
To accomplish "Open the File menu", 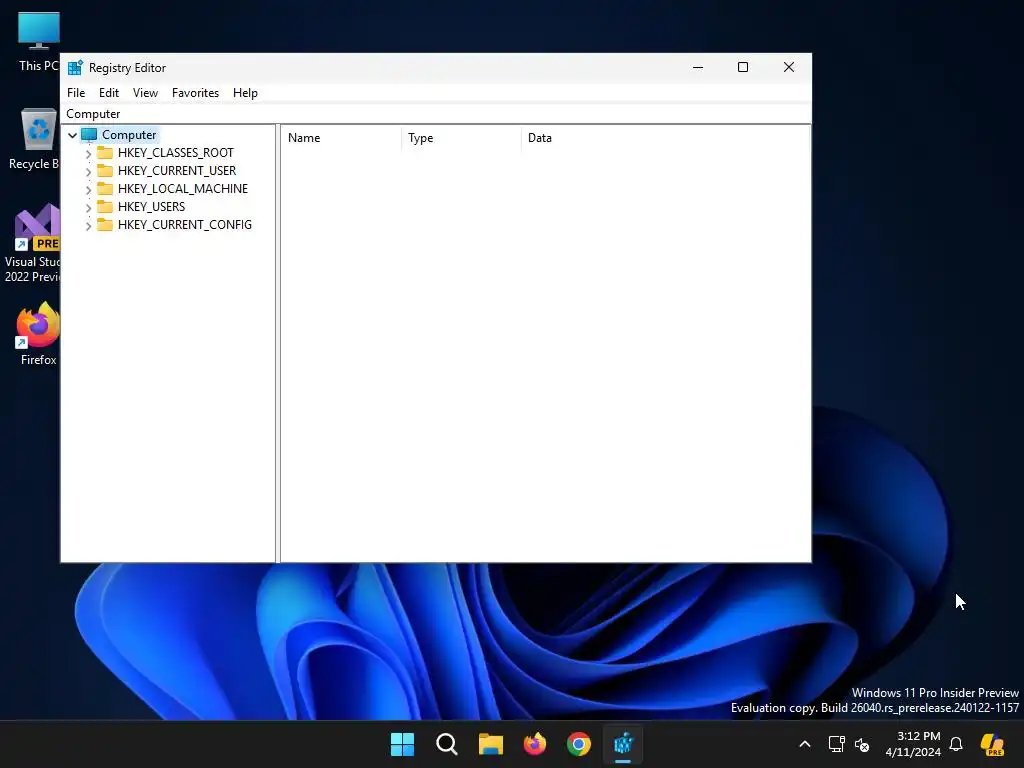I will coord(76,93).
